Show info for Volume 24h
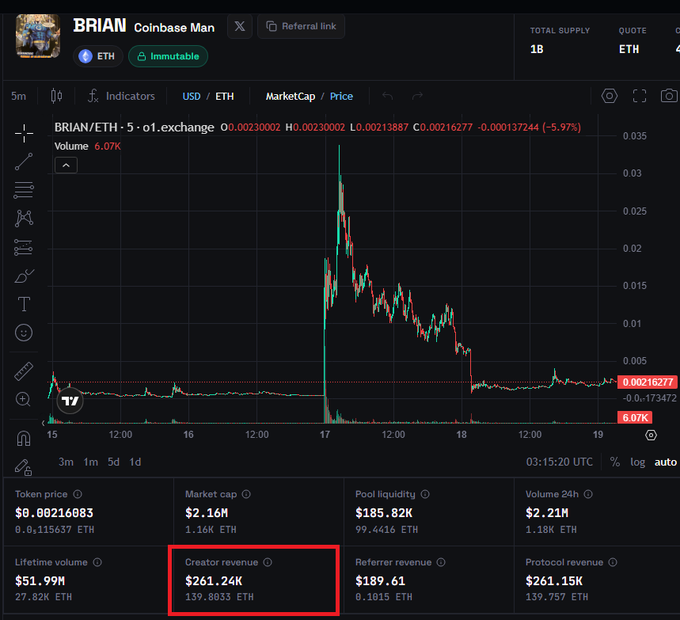 588,494
